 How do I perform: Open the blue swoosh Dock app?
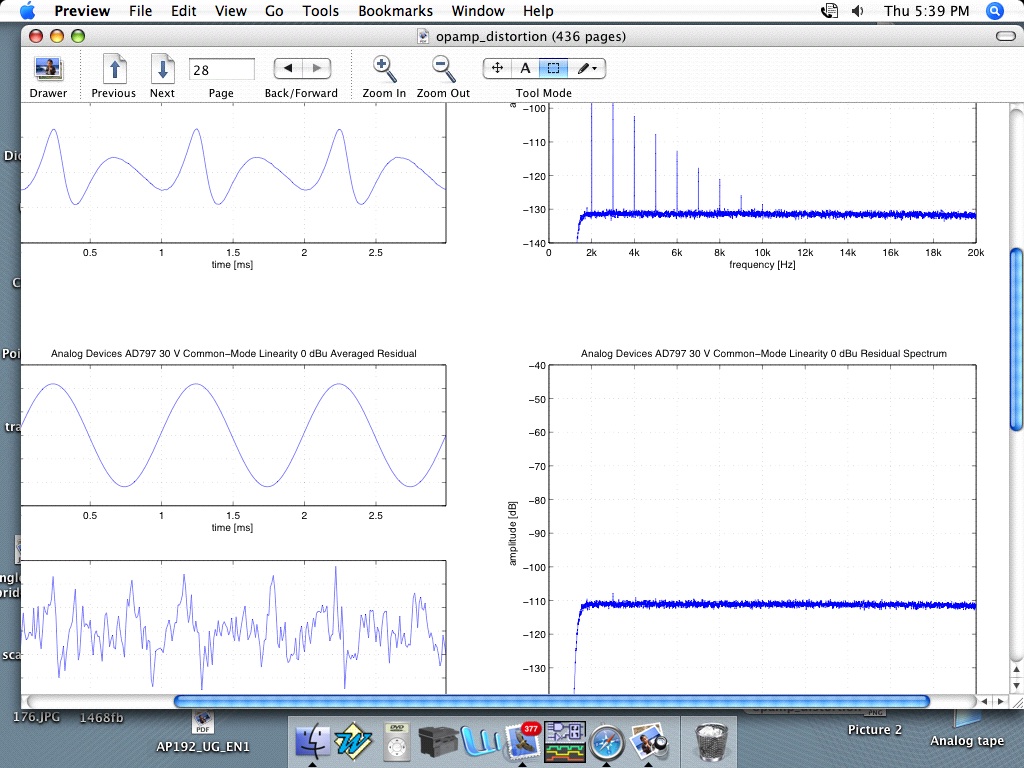(480, 741)
